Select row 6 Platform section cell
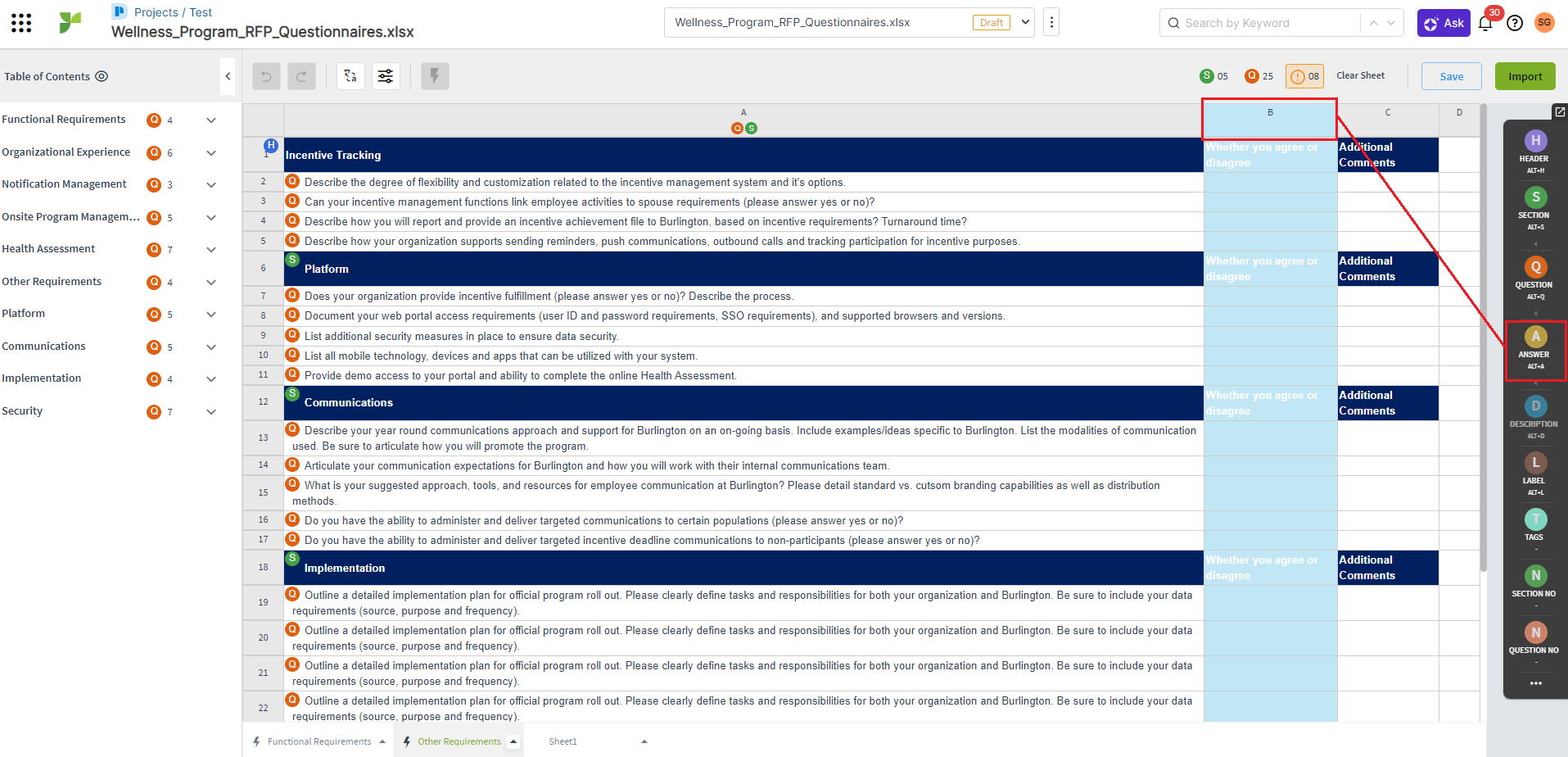 743,269
